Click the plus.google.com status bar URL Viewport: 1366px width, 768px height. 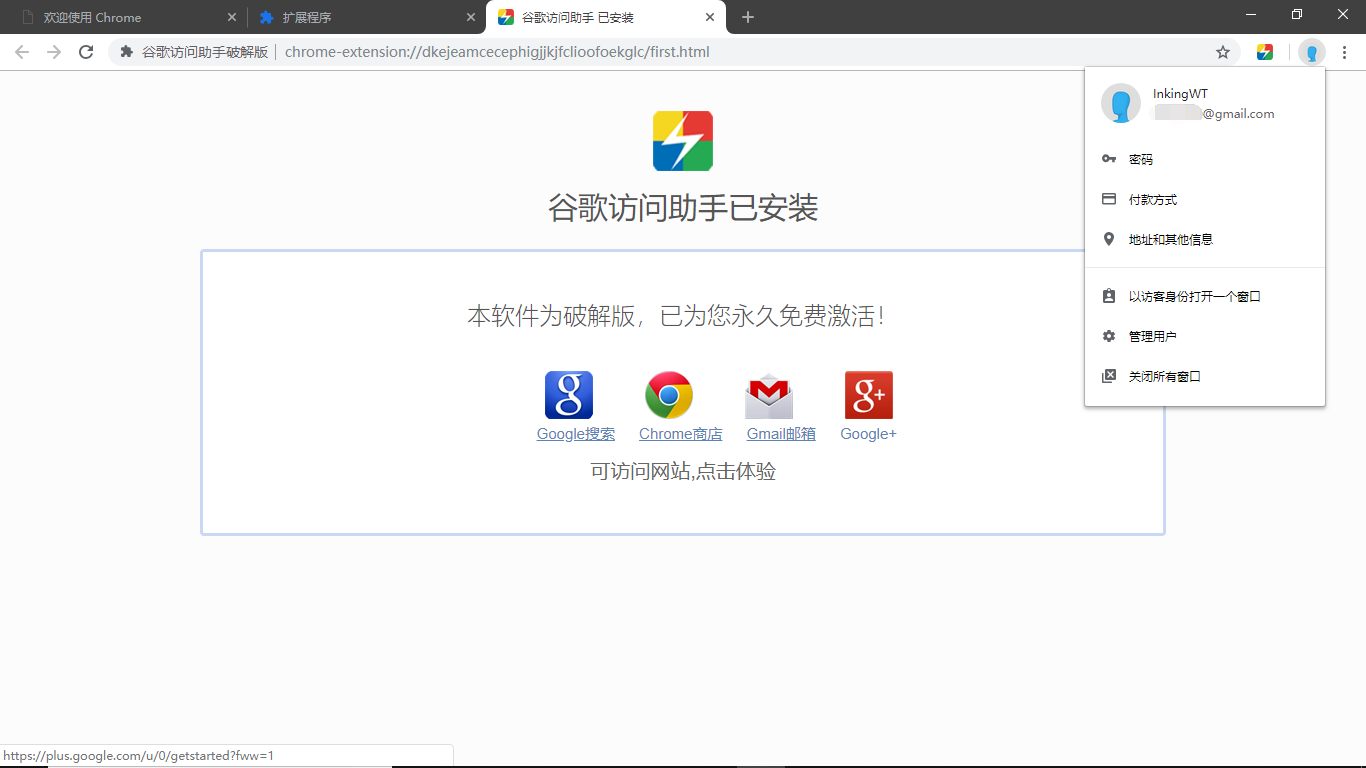pos(139,756)
